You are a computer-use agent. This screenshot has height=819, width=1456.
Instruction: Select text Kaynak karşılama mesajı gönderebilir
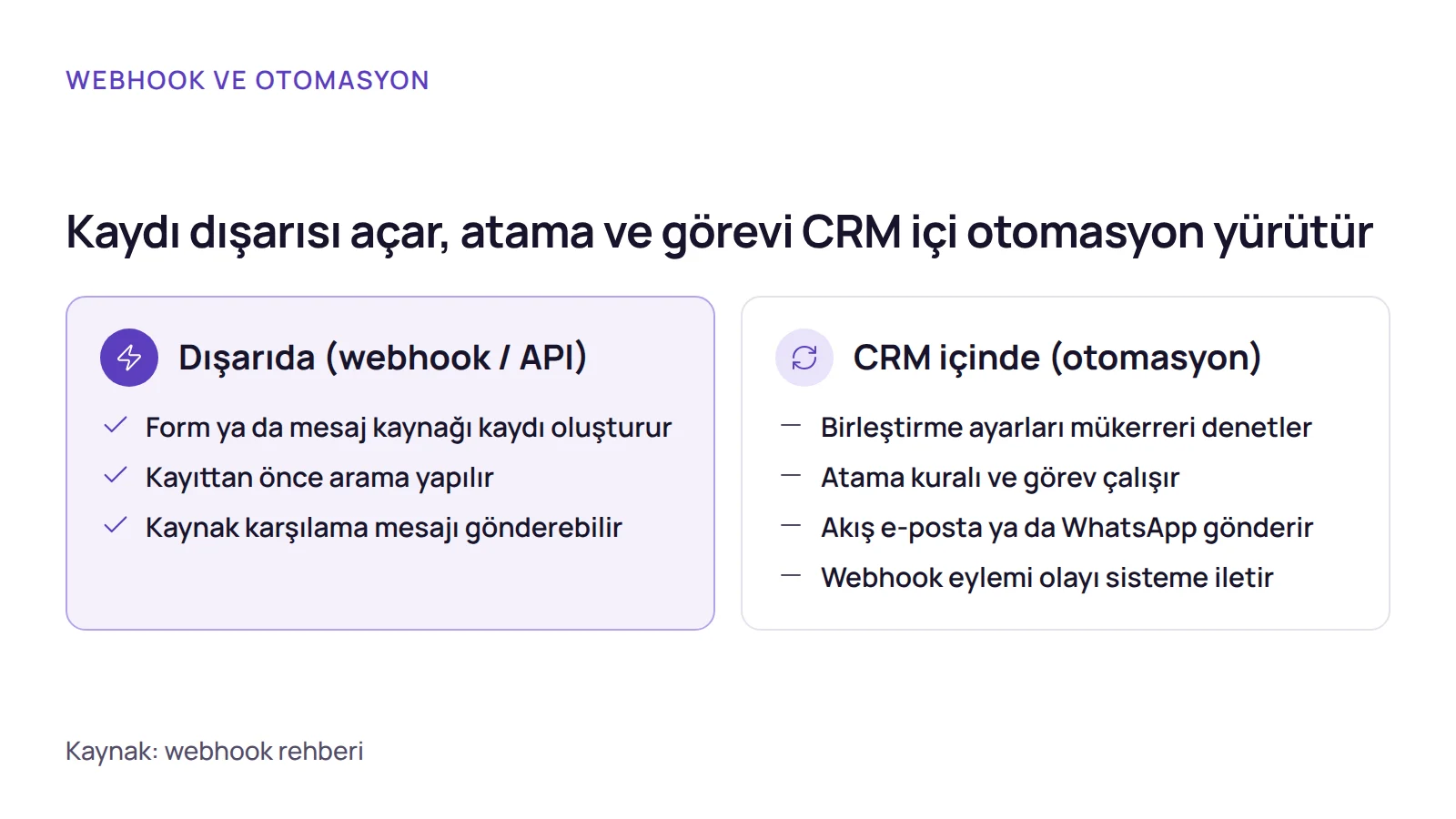[384, 528]
